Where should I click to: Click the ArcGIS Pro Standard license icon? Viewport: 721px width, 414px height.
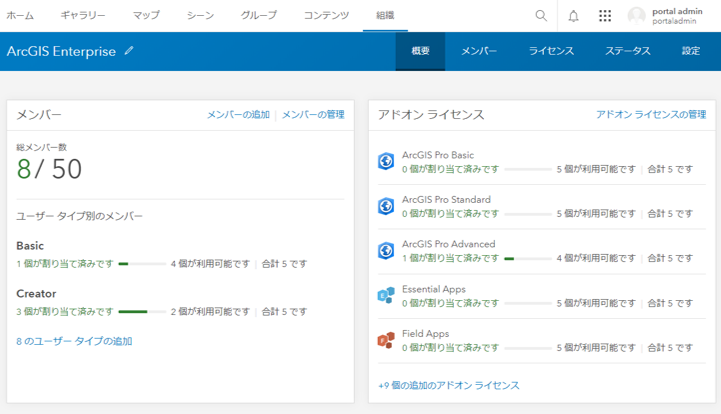pos(386,206)
